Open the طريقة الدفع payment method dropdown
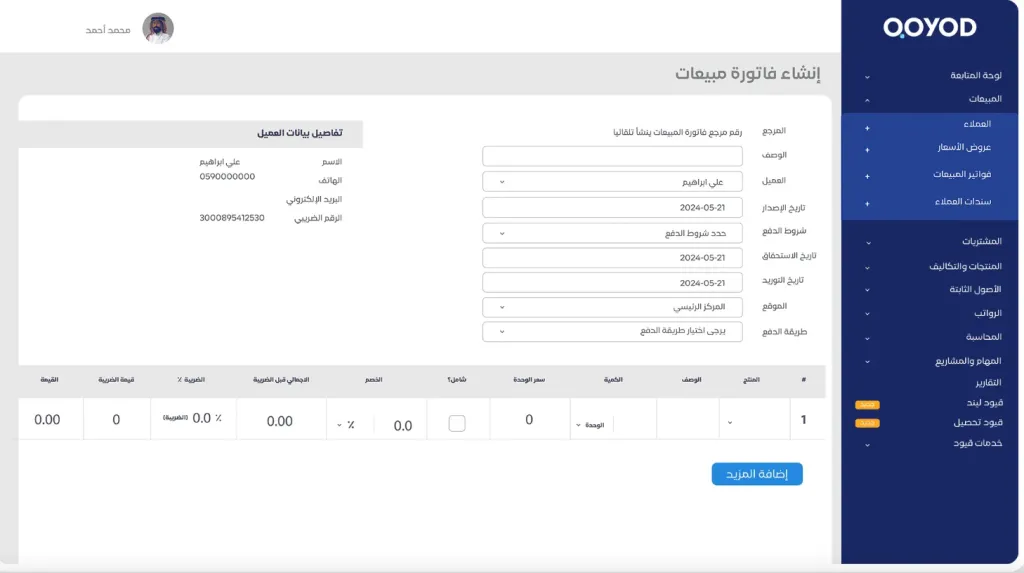The height and width of the screenshot is (573, 1024). (612, 331)
